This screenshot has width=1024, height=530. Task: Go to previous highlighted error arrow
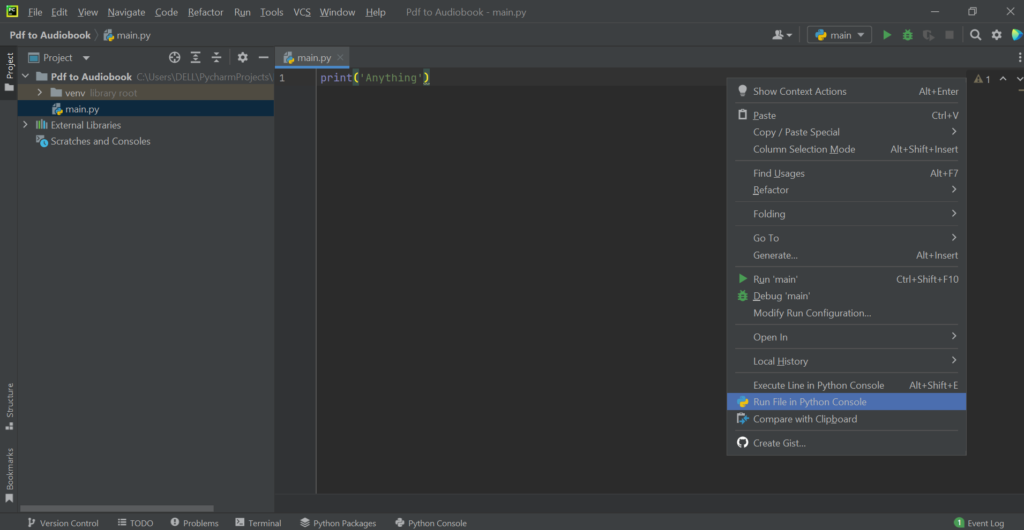[x=1003, y=79]
